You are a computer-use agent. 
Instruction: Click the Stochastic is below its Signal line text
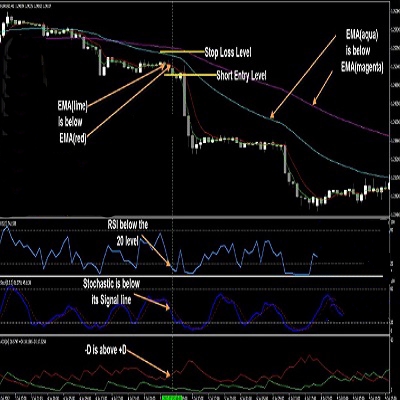click(x=112, y=292)
